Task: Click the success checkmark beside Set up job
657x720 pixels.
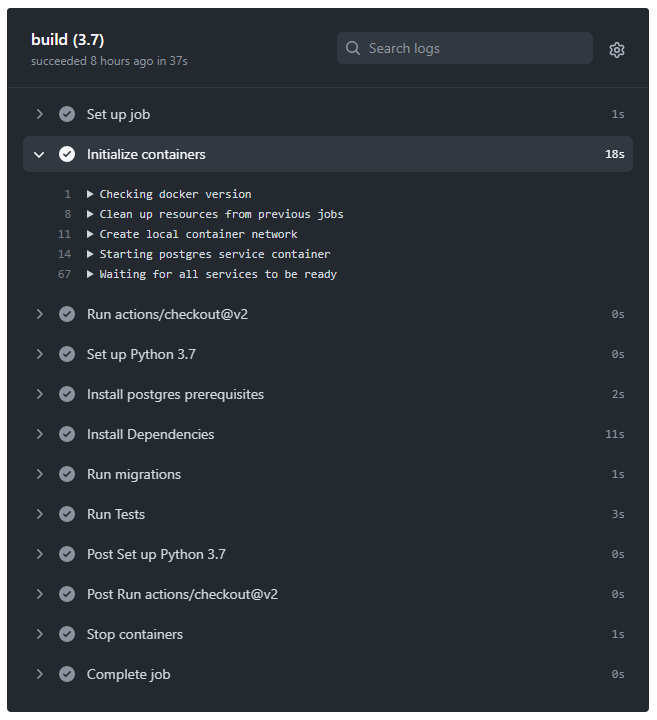Action: [67, 114]
